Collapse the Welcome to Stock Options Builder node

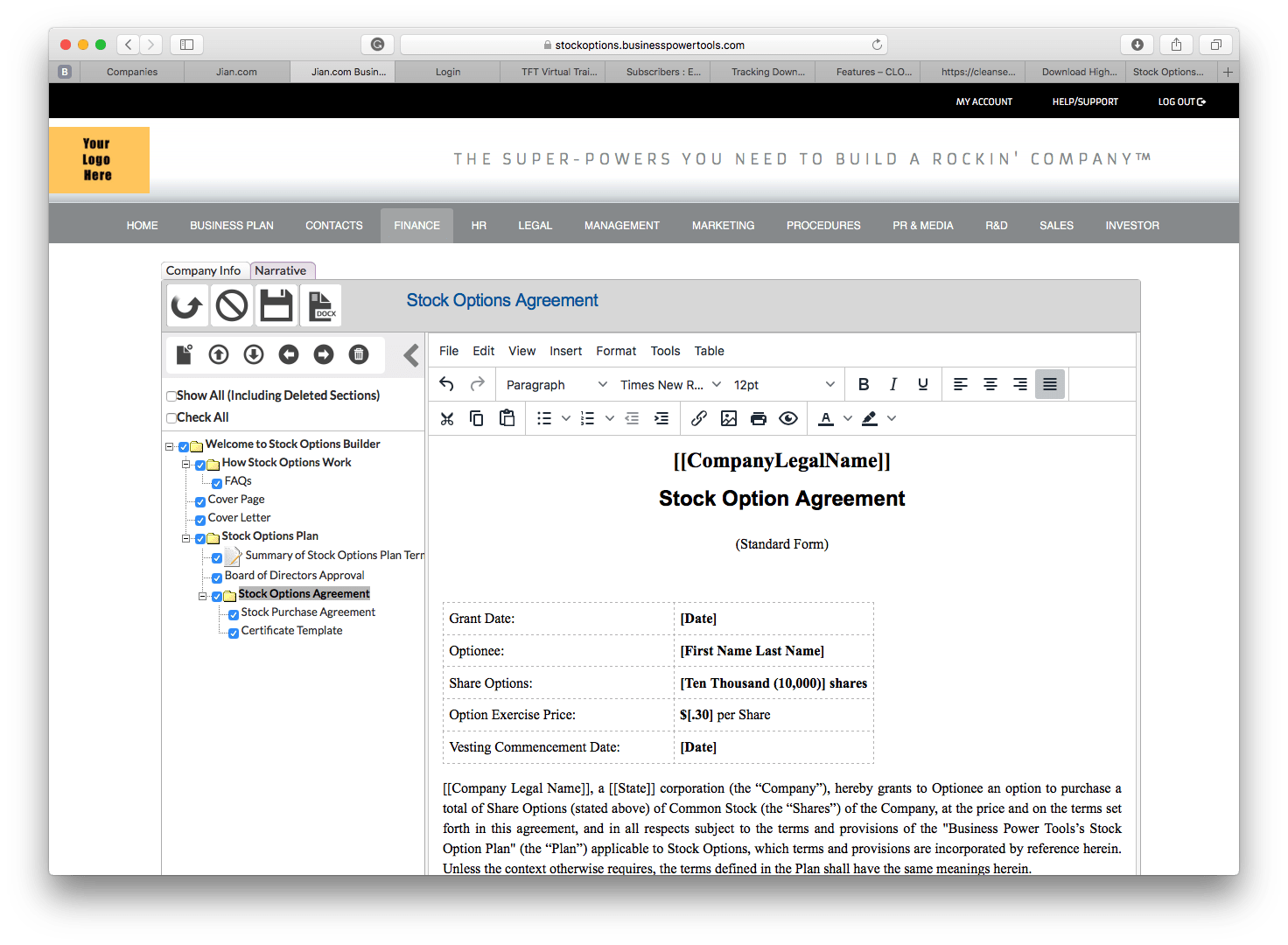(x=170, y=446)
